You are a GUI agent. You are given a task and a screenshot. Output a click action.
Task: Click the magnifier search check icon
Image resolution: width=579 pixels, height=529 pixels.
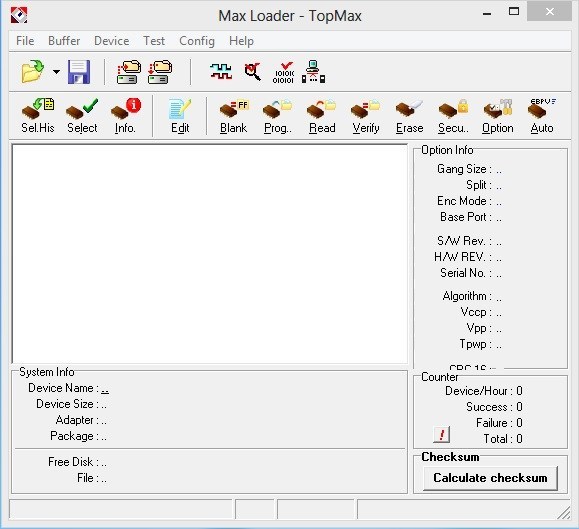point(253,71)
